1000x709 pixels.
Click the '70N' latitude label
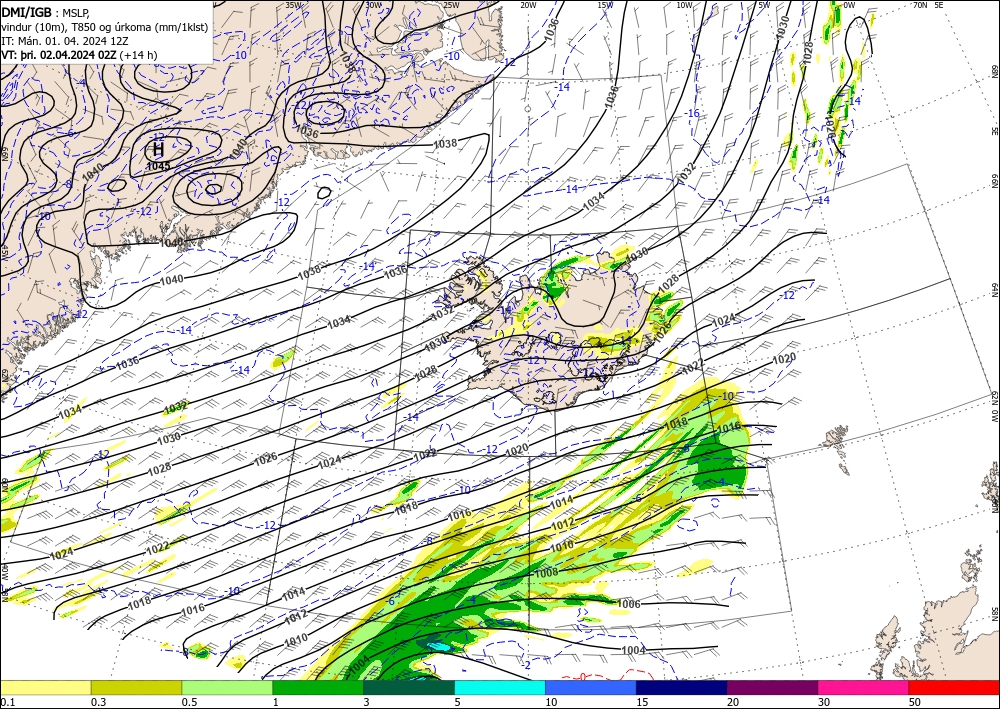(x=920, y=5)
